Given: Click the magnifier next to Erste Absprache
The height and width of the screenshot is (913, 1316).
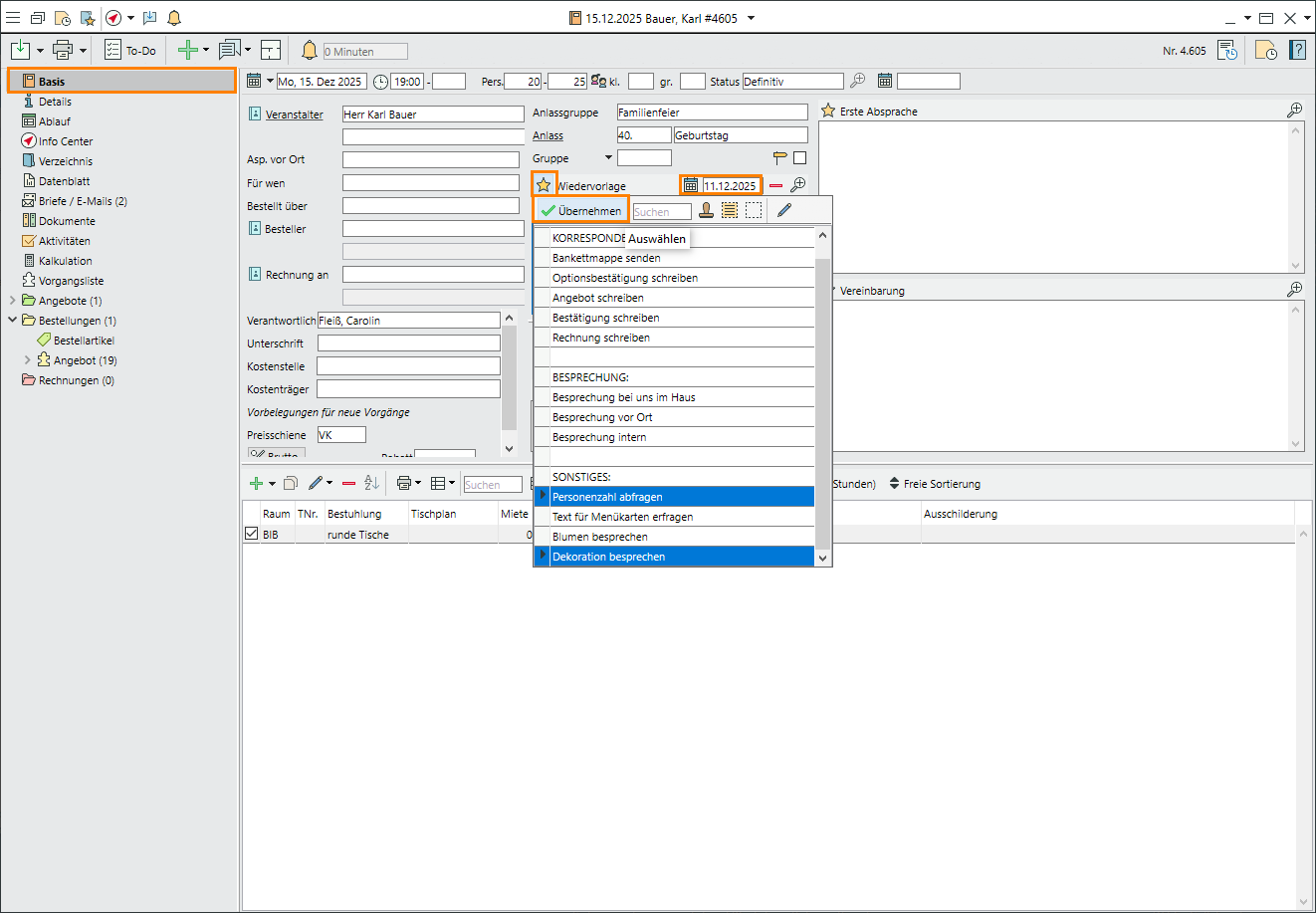Looking at the screenshot, I should tap(1294, 111).
